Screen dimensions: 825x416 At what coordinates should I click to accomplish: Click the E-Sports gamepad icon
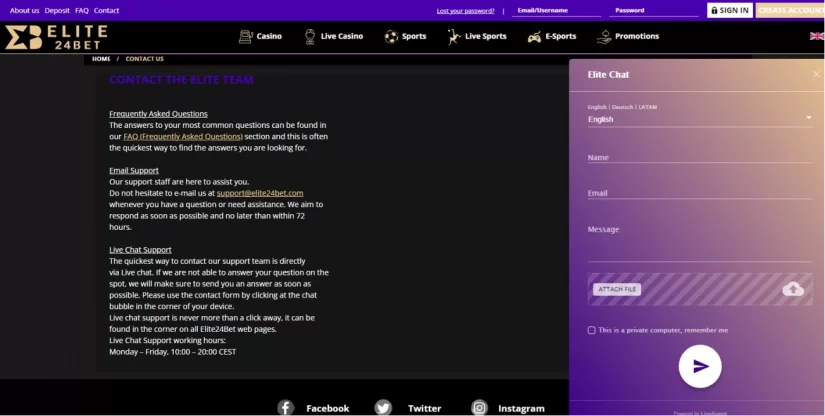pyautogui.click(x=534, y=37)
